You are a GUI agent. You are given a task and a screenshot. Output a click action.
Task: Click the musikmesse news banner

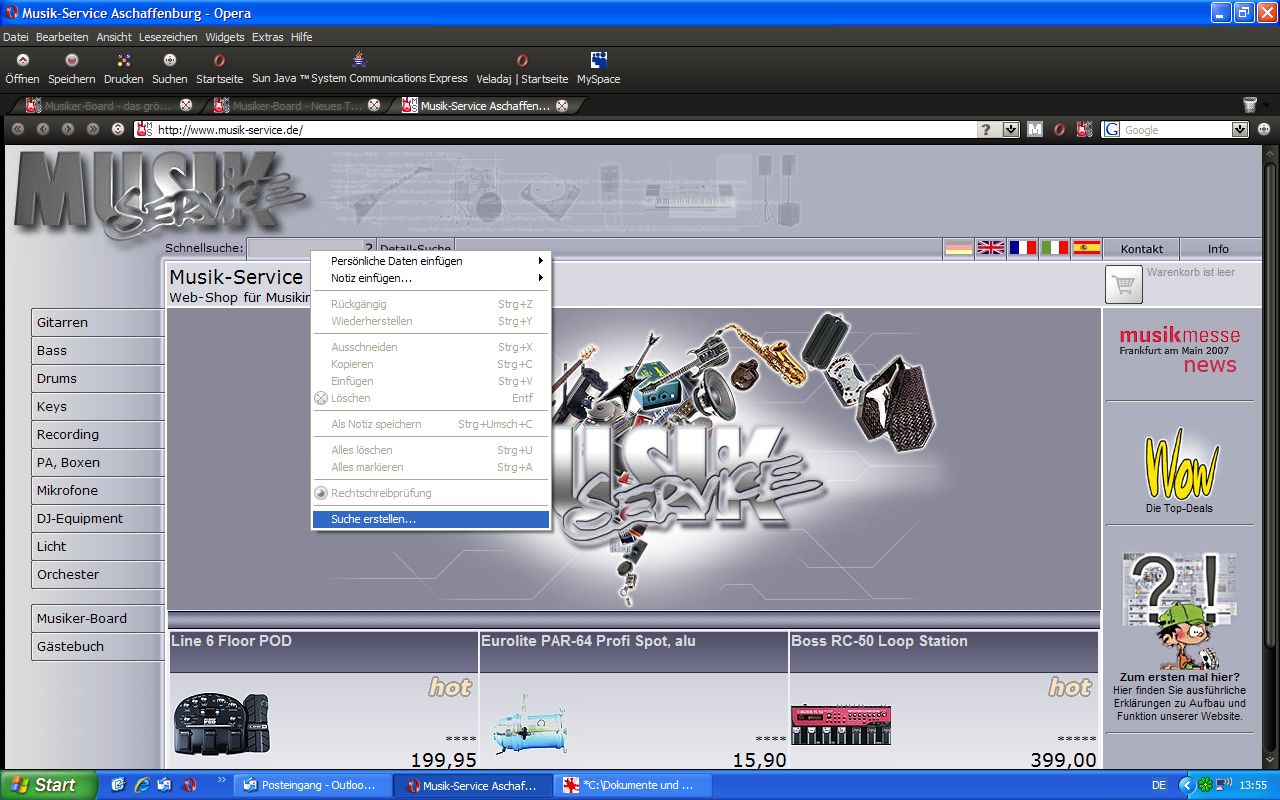pyautogui.click(x=1179, y=350)
